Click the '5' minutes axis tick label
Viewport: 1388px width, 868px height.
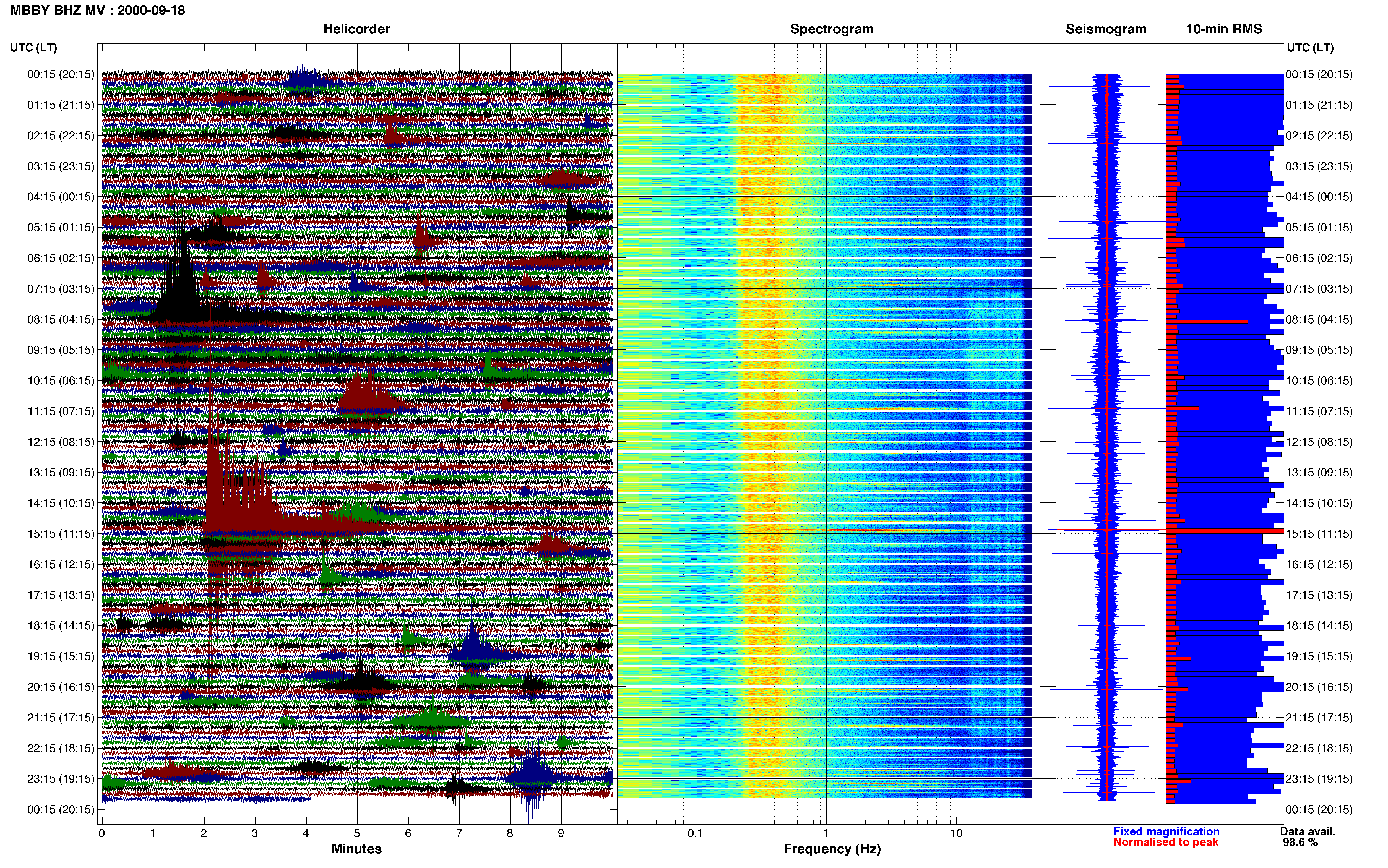tap(357, 833)
